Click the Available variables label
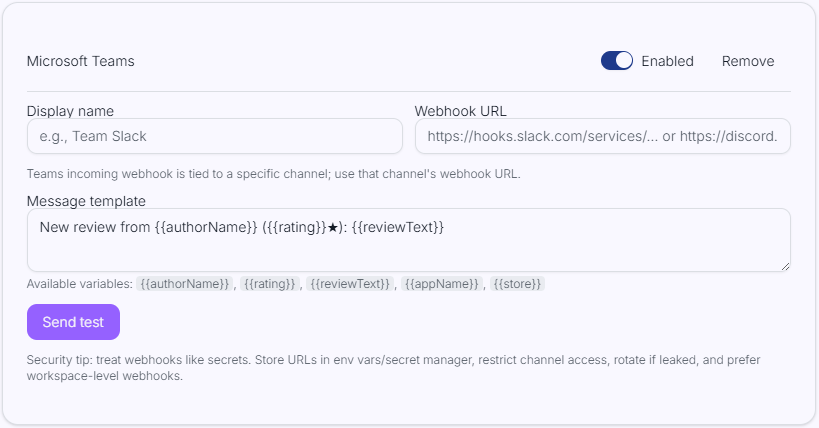 coord(79,284)
